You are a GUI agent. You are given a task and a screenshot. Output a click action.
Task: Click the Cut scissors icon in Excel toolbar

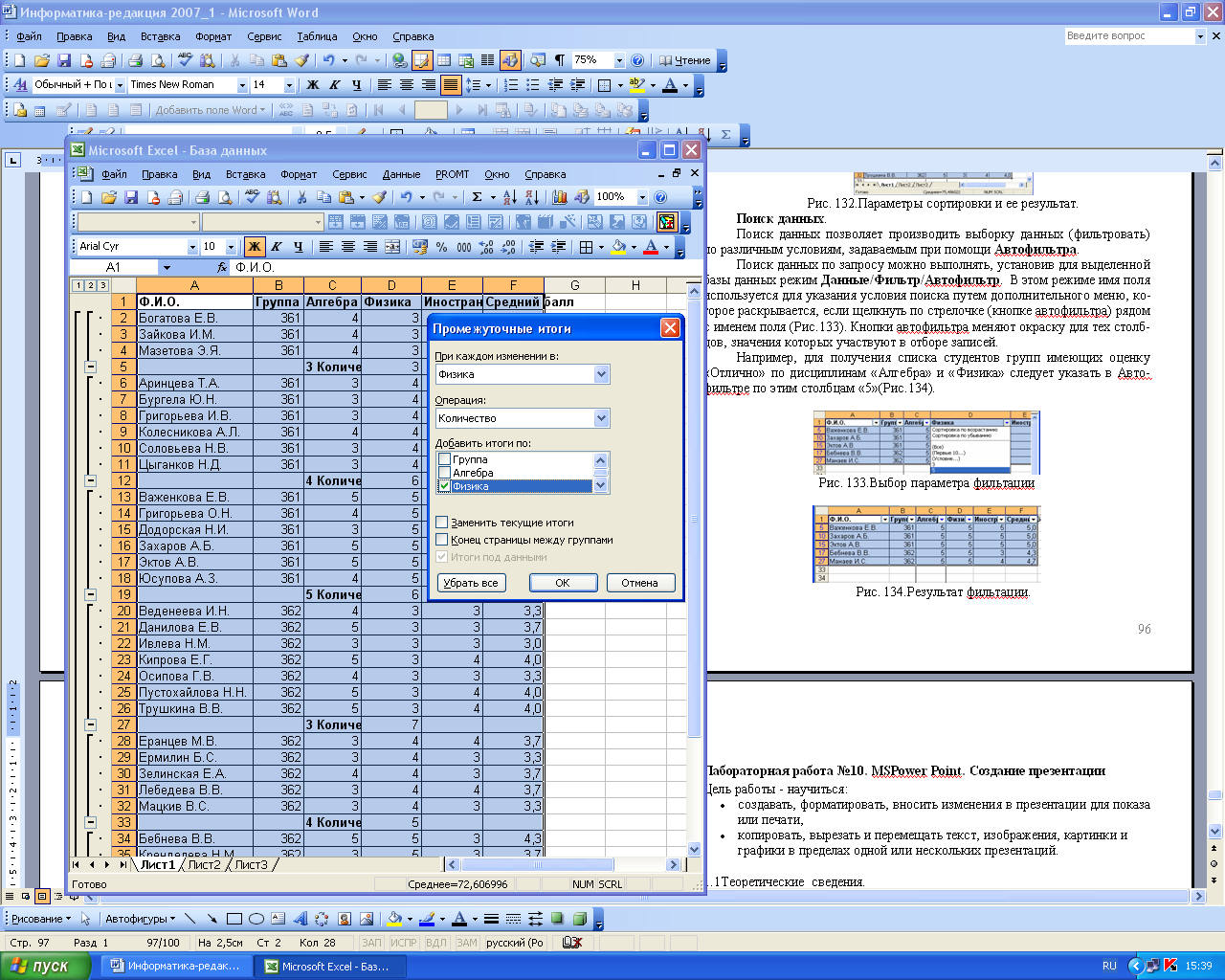click(301, 197)
